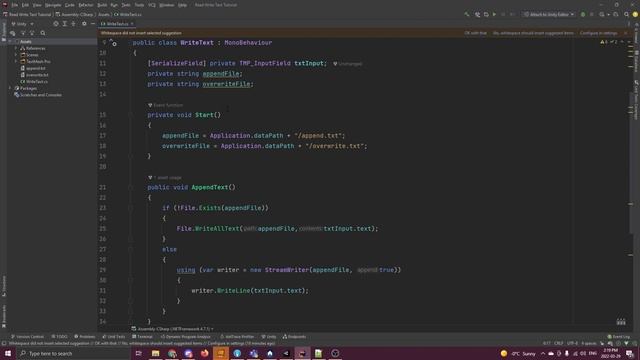Select WriteText.cs in the explorer tree
This screenshot has width=640, height=360.
[x=34, y=82]
